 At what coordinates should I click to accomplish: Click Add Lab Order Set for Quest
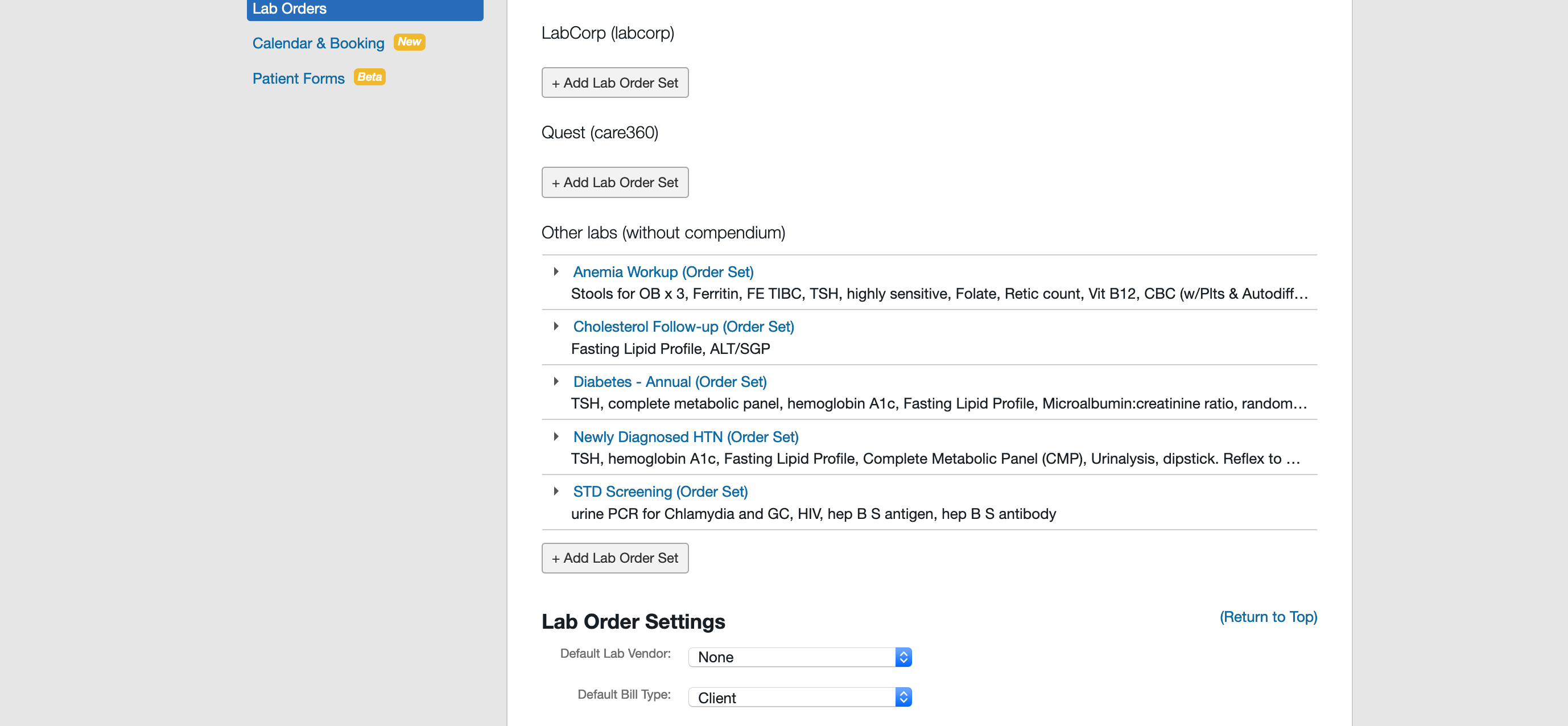tap(613, 182)
